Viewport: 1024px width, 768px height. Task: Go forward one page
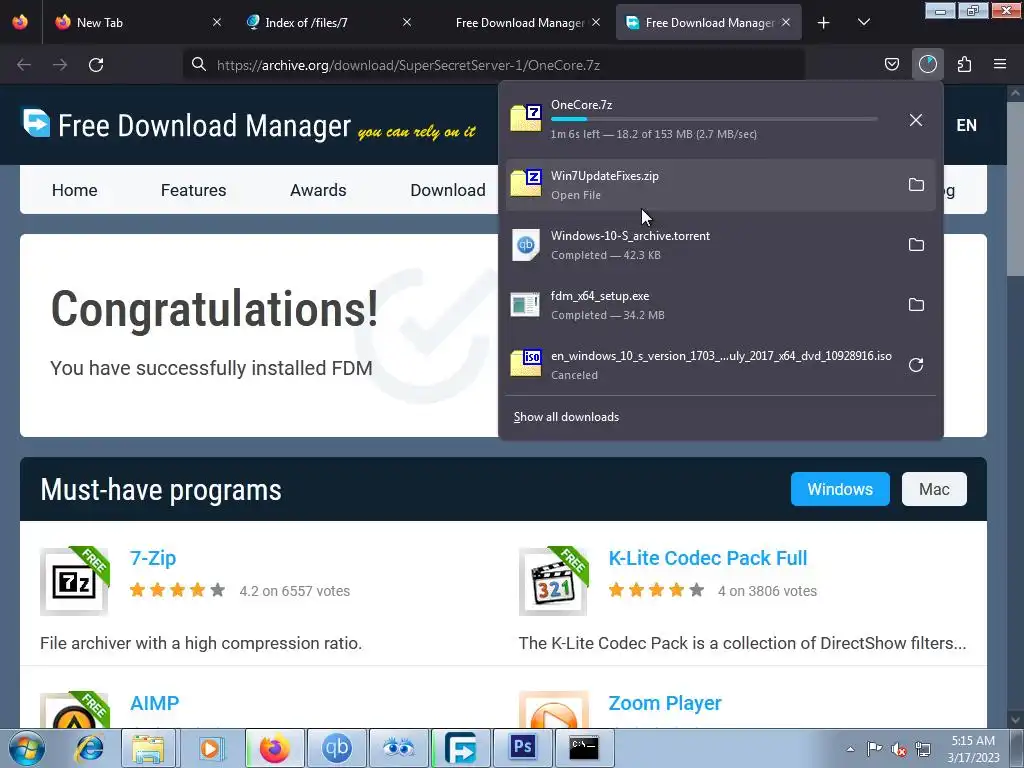[60, 65]
